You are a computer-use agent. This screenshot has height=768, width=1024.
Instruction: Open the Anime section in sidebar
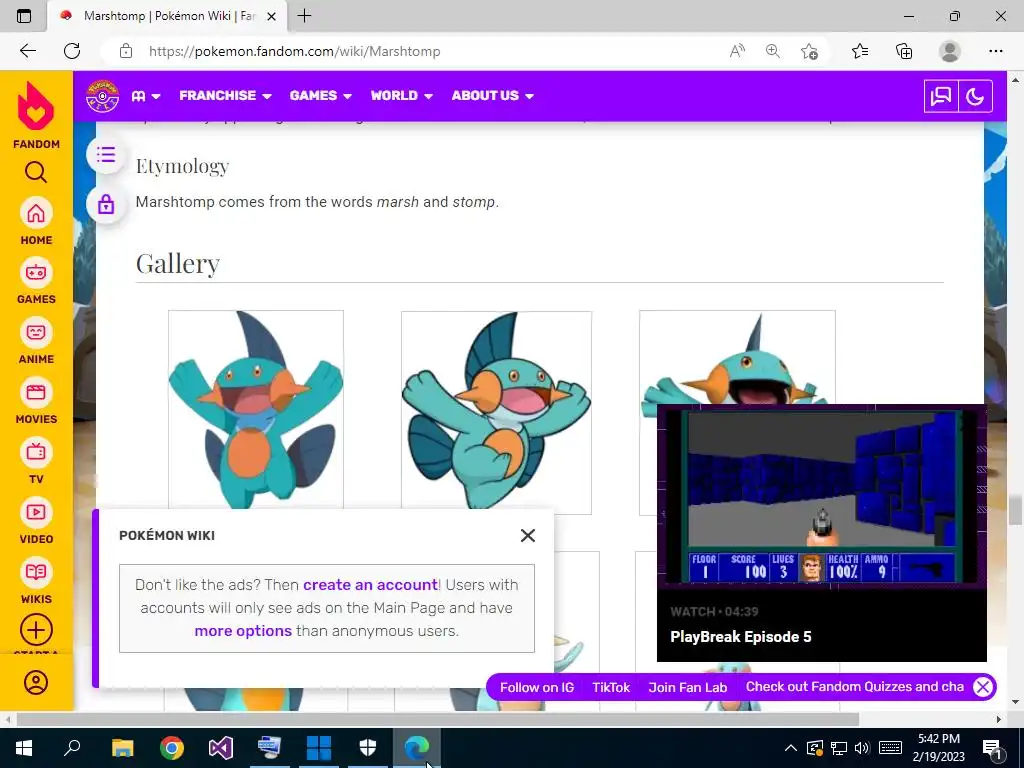[x=36, y=341]
